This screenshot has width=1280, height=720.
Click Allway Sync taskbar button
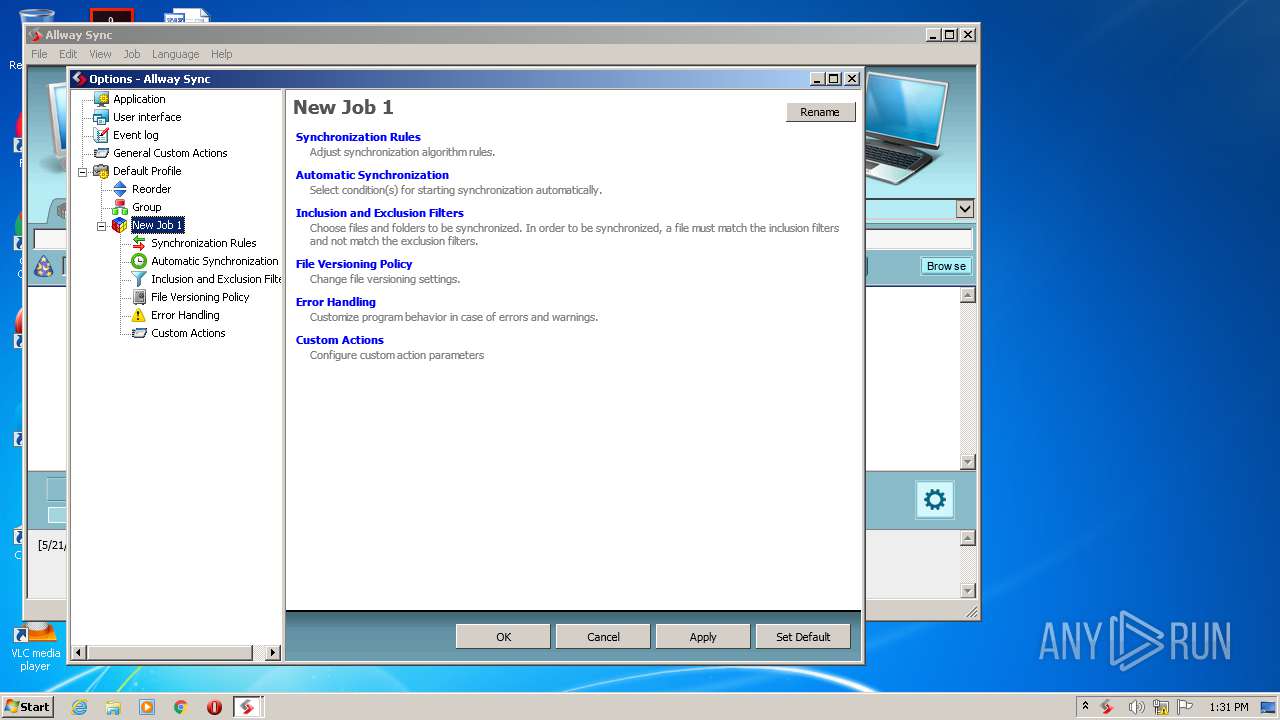point(247,707)
